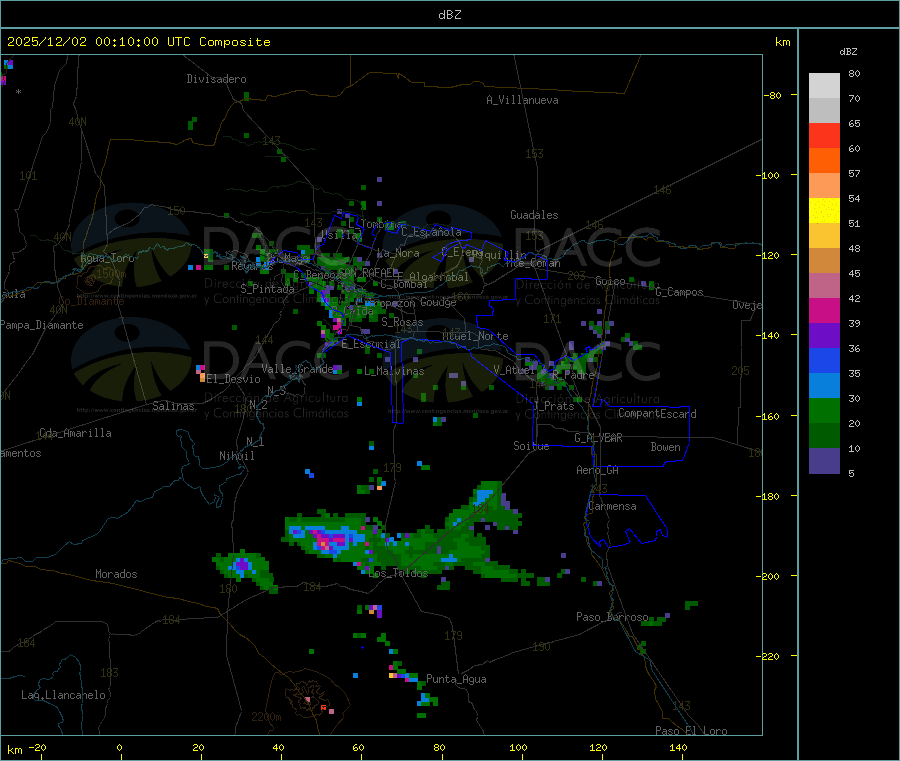Viewport: 900px width, 761px height.
Task: Click the L_Malvinas map label
Action: click(394, 371)
